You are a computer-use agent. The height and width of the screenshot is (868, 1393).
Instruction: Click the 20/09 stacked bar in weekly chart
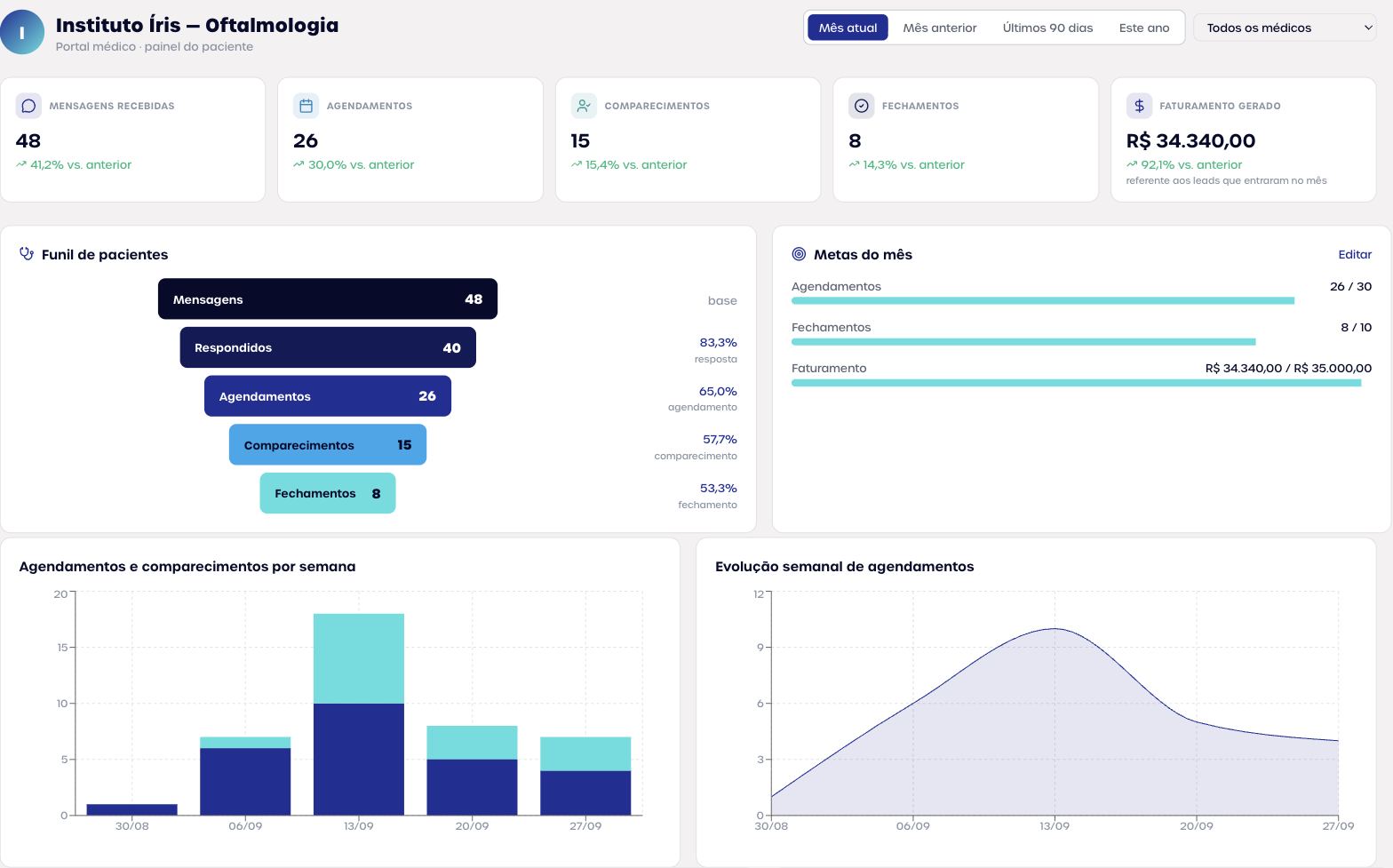[x=472, y=770]
